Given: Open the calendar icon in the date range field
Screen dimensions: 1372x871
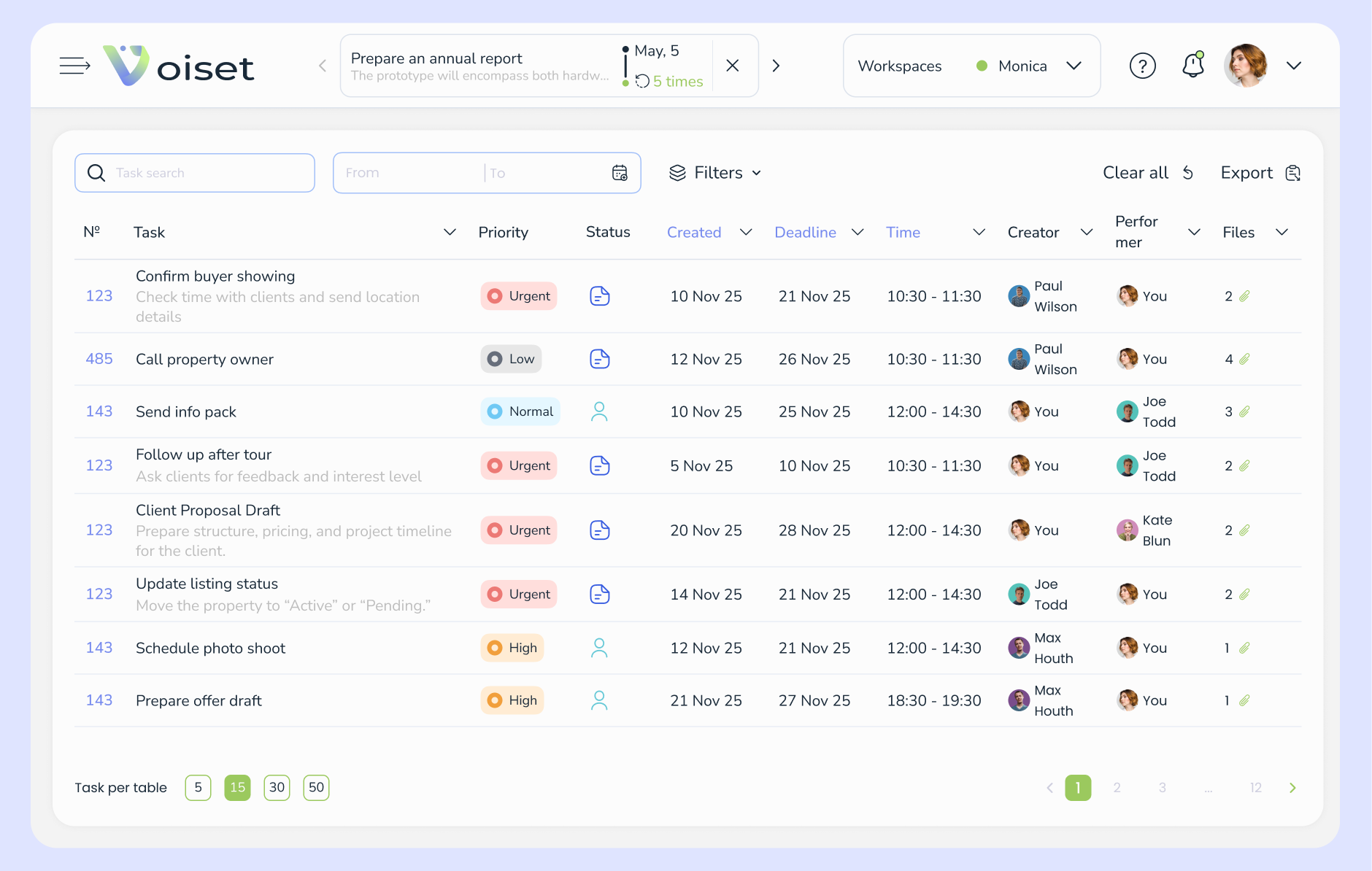Looking at the screenshot, I should pos(620,173).
